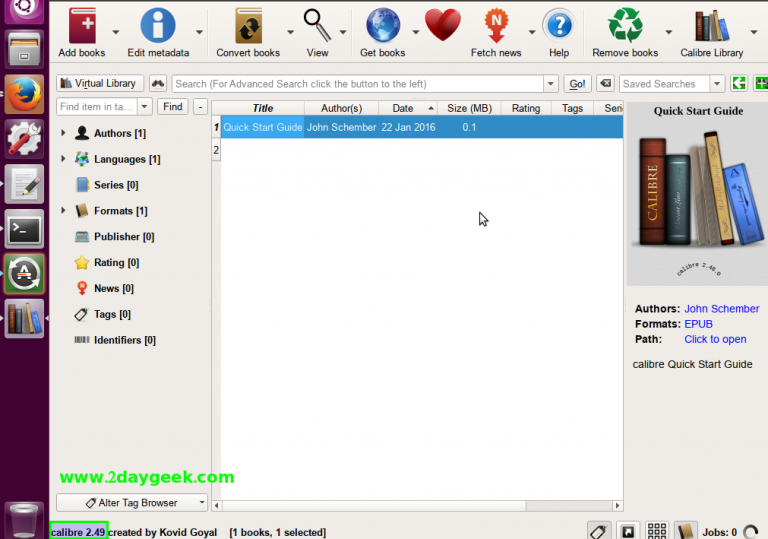This screenshot has height=539, width=768.
Task: Open the View dropdown arrow
Action: point(343,32)
